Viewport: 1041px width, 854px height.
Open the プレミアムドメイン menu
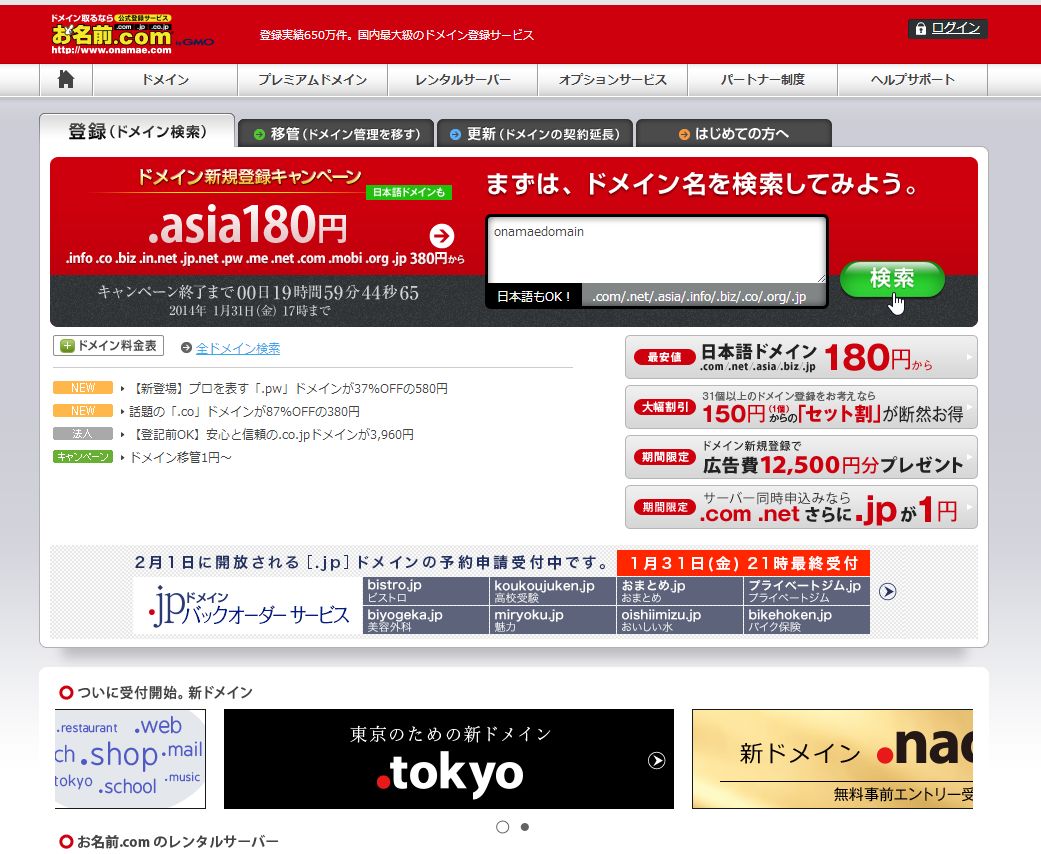[x=313, y=80]
